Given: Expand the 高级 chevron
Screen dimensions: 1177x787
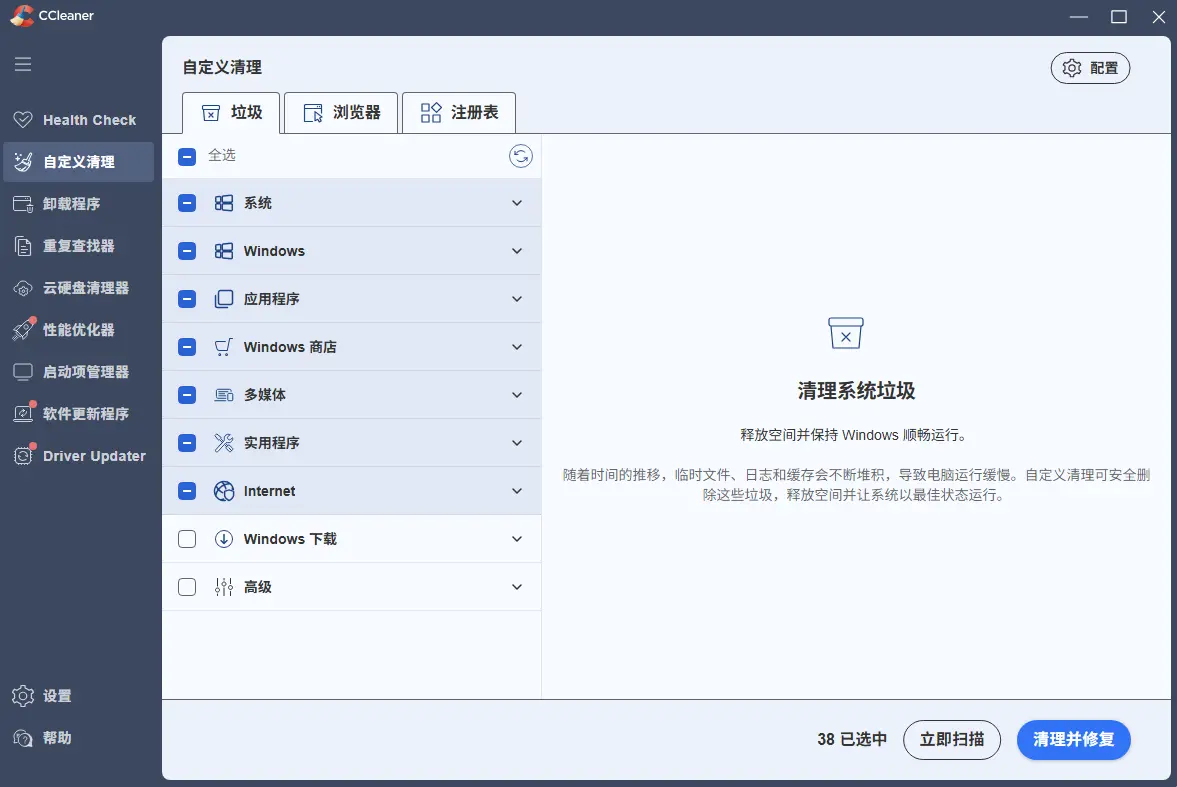Looking at the screenshot, I should [517, 588].
